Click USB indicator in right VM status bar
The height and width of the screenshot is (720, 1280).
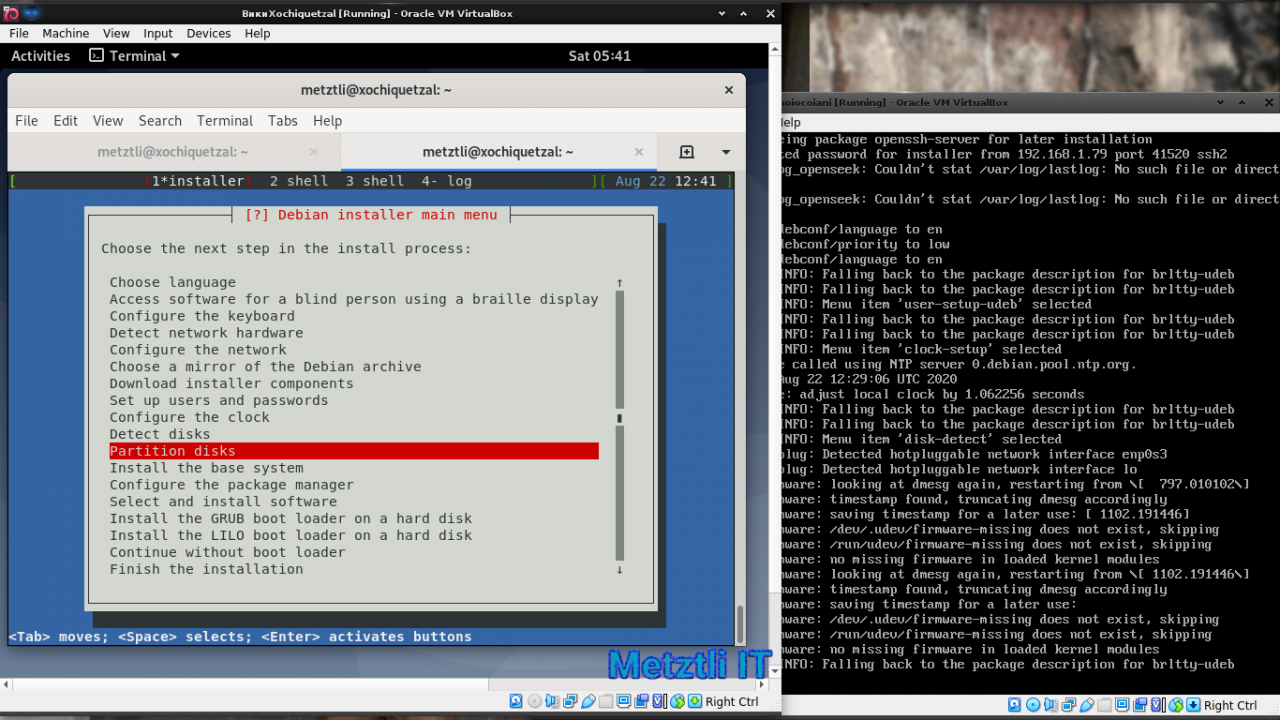(x=1087, y=705)
